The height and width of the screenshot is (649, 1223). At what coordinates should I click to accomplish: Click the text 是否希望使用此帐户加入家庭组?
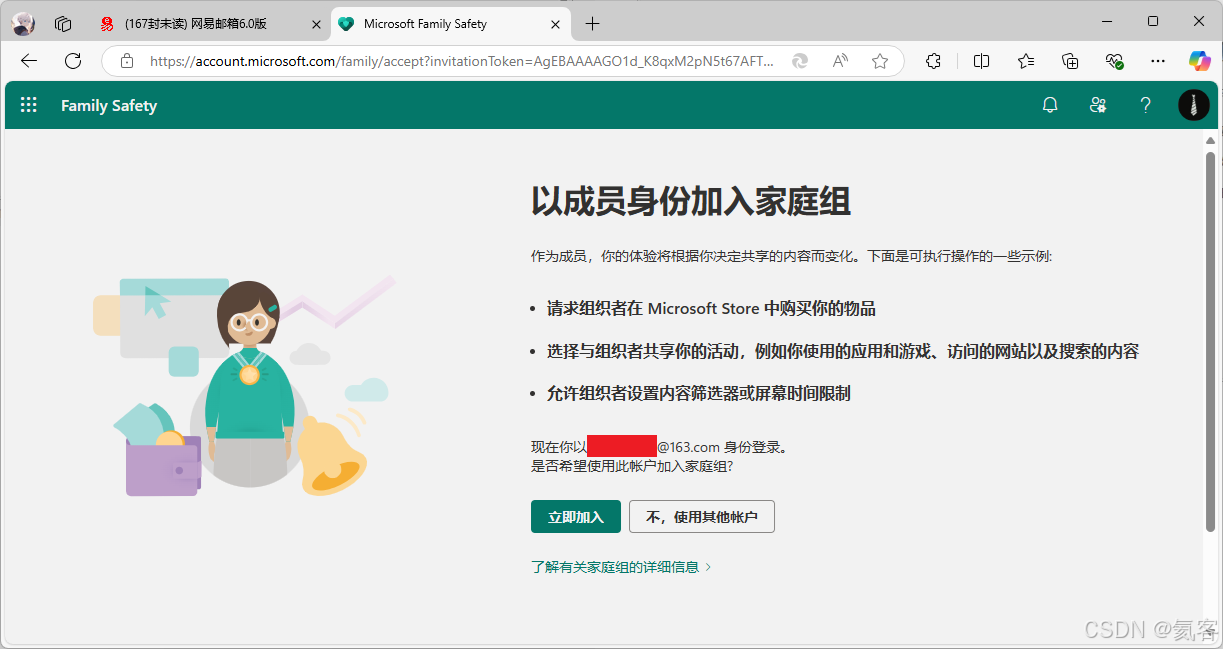(x=632, y=466)
